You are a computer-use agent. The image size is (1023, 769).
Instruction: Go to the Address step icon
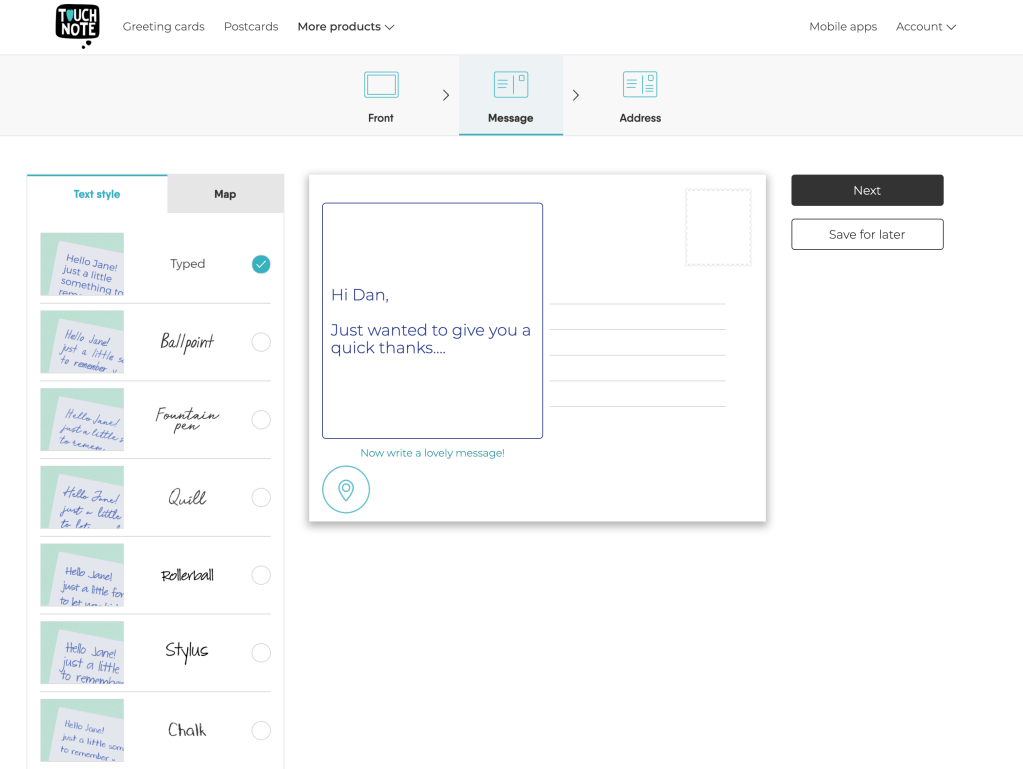click(640, 85)
